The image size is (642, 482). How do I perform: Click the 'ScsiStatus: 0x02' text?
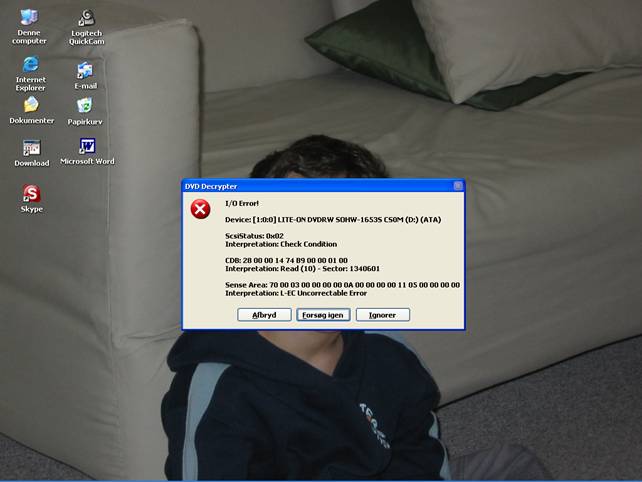click(254, 236)
